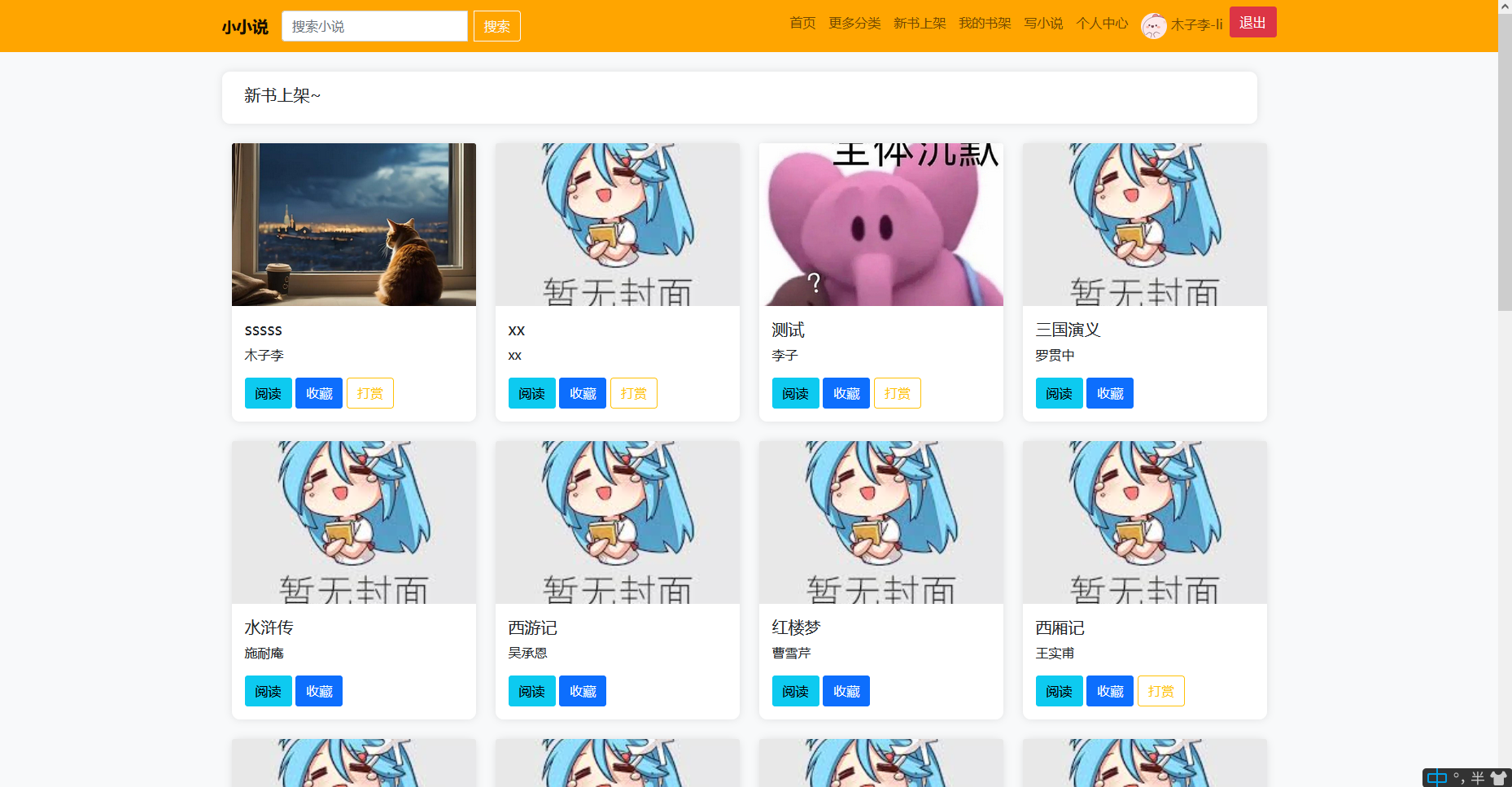
Task: Open the placeholder cover of 水浒传
Action: (354, 522)
